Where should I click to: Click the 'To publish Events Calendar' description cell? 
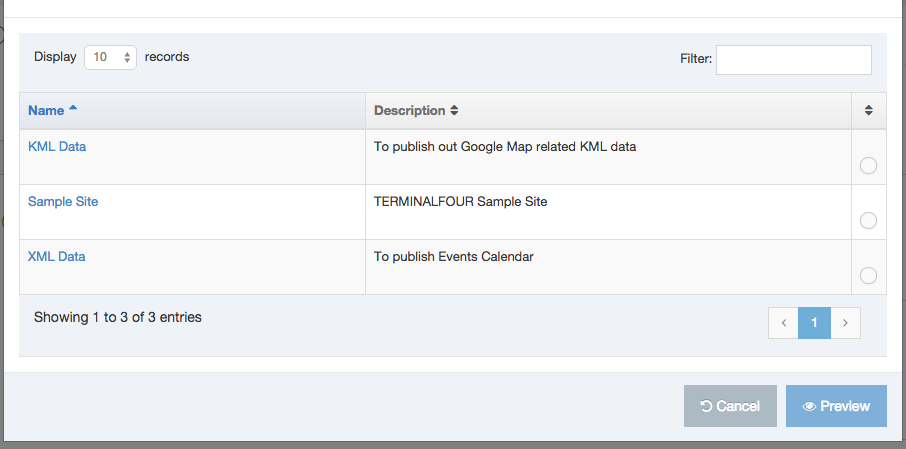(454, 257)
